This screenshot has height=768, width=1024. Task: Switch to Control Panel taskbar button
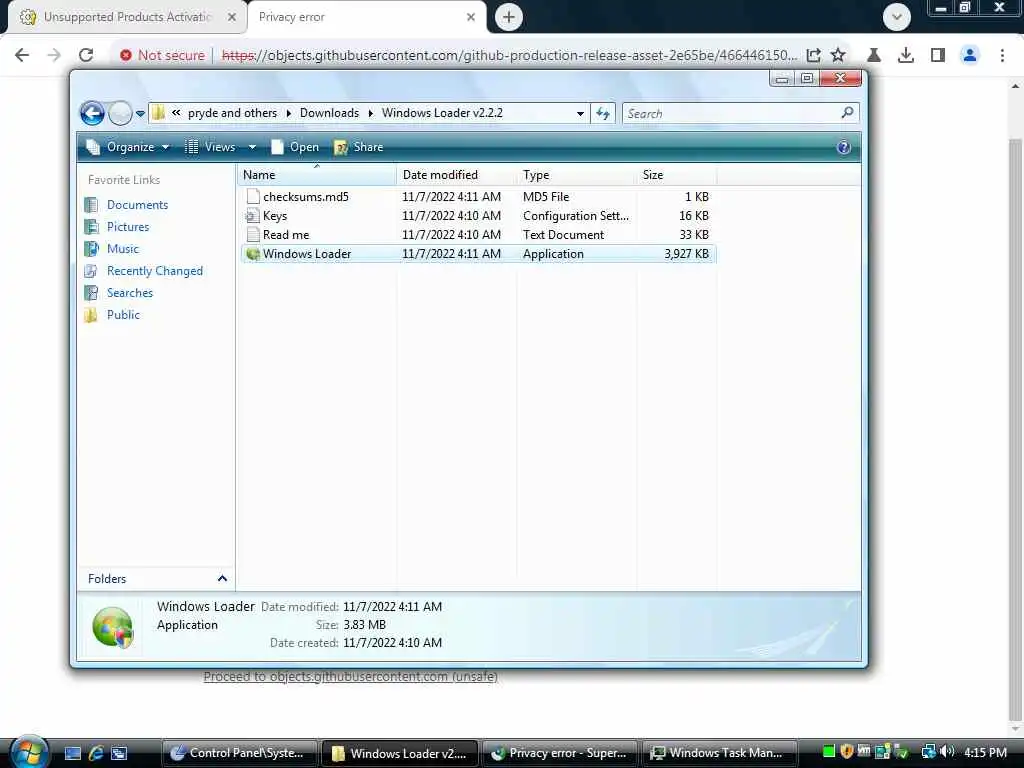(x=239, y=754)
